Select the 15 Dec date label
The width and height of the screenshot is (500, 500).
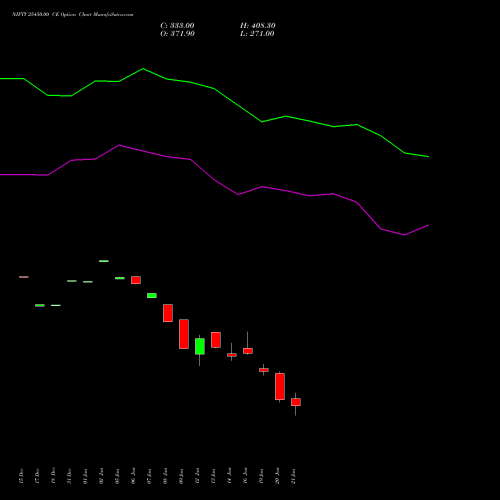tap(21, 476)
